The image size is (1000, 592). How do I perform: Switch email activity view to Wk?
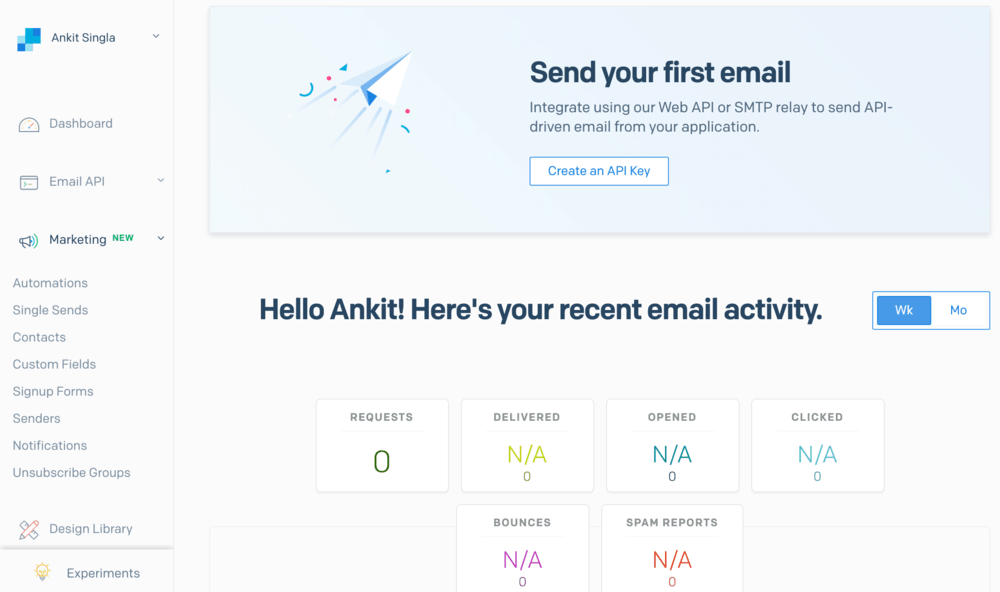(903, 310)
